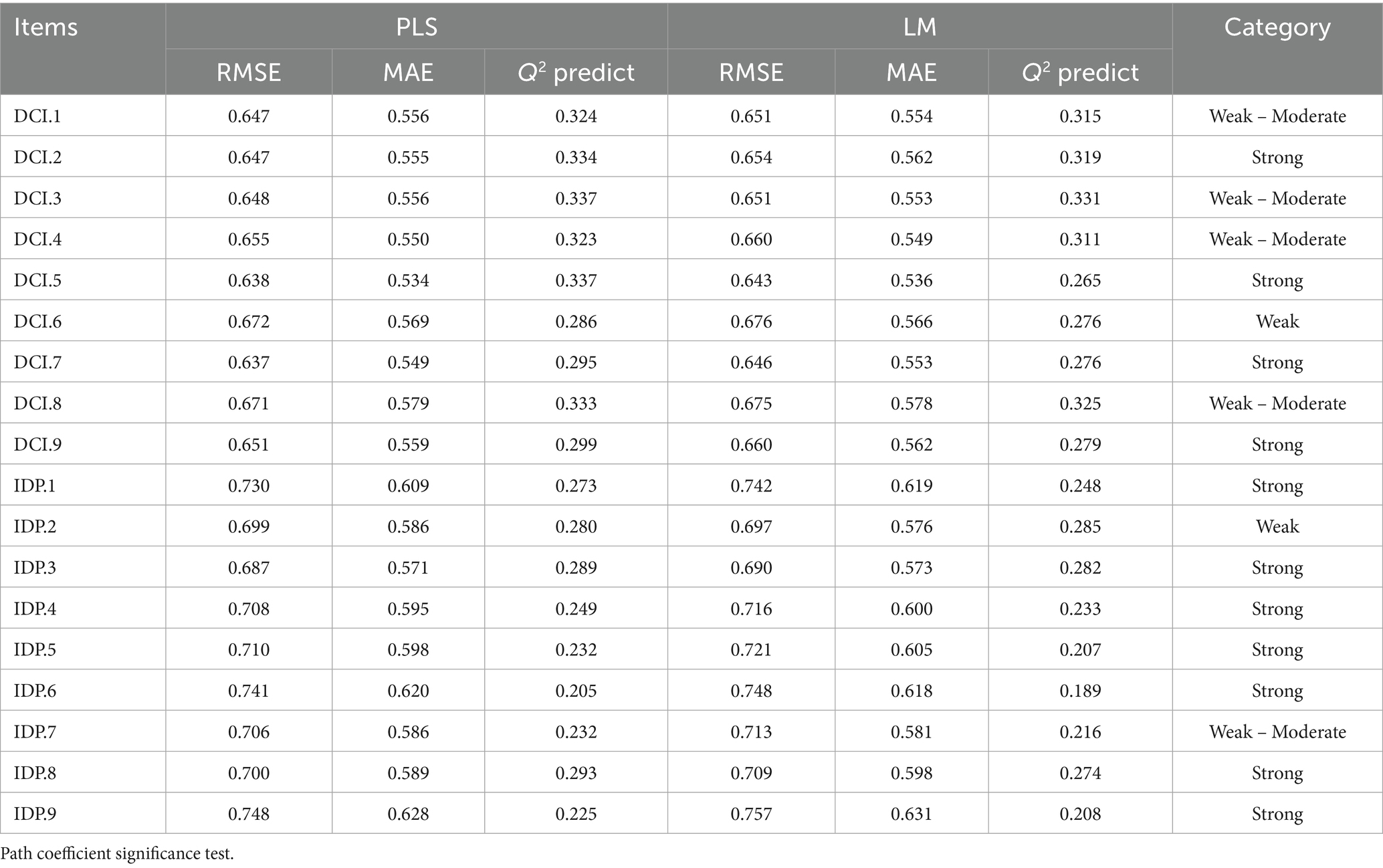Click the Items column header
The image size is (1383, 868).
46,27
